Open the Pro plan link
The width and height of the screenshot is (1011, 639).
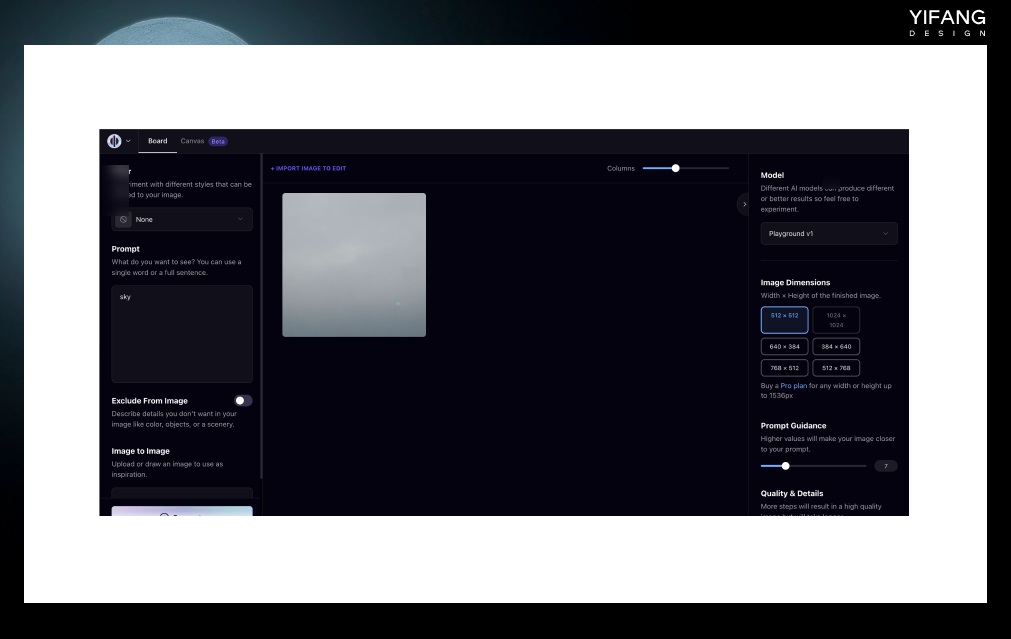793,386
